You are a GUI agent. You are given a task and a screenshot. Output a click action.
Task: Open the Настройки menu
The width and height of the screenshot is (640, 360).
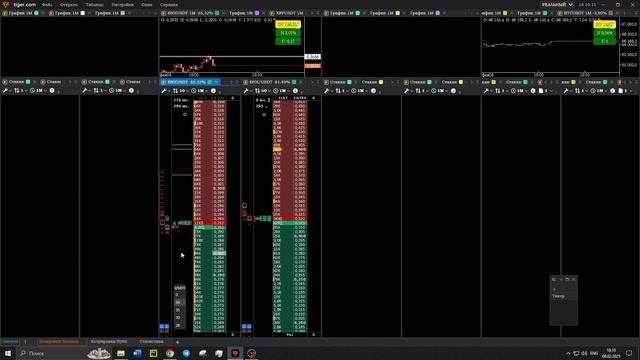click(122, 4)
